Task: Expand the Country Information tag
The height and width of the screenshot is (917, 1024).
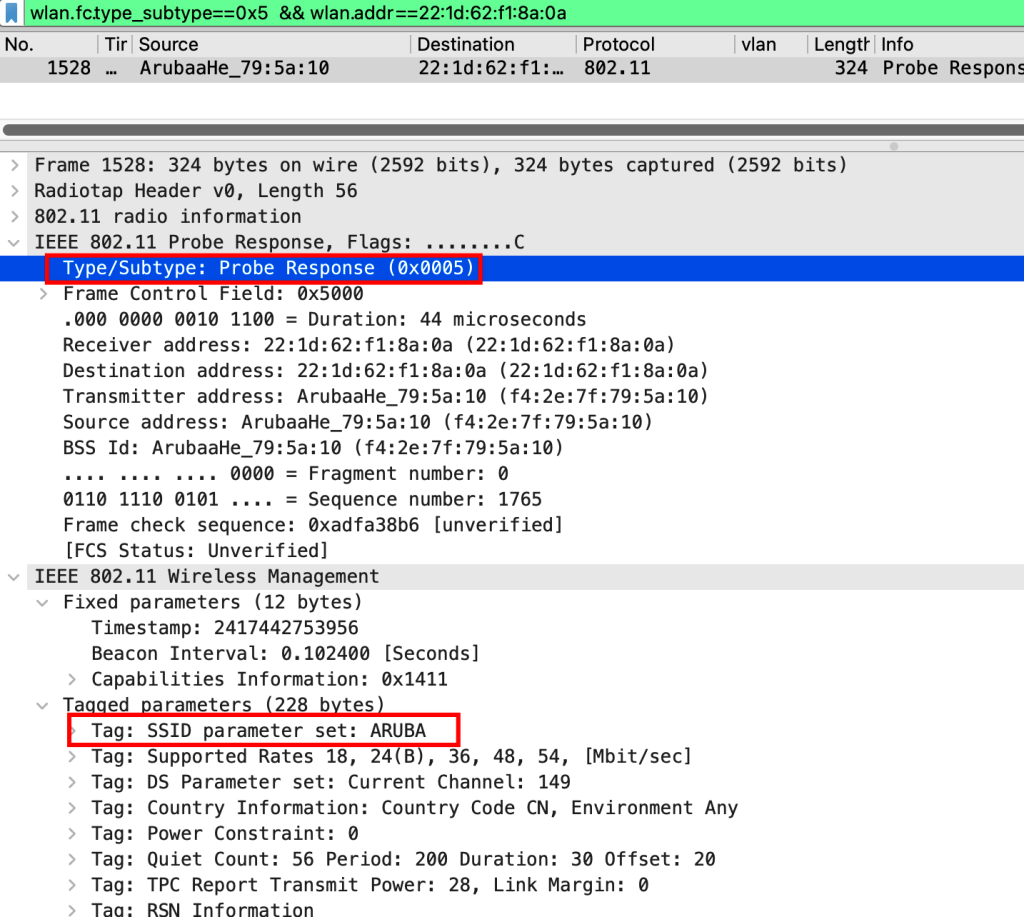Action: tap(72, 808)
